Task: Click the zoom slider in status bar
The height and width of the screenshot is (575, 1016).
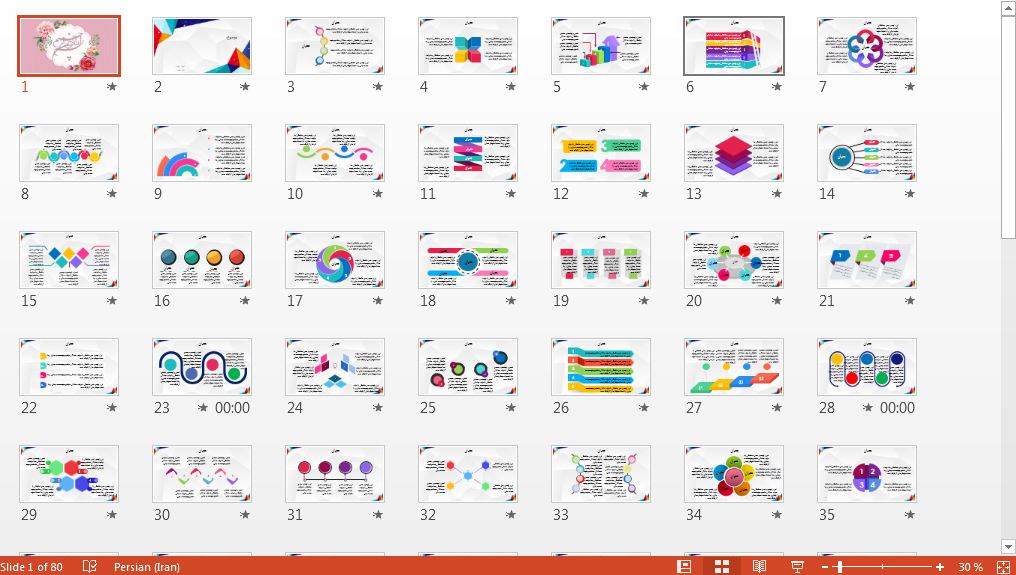Action: pyautogui.click(x=882, y=567)
